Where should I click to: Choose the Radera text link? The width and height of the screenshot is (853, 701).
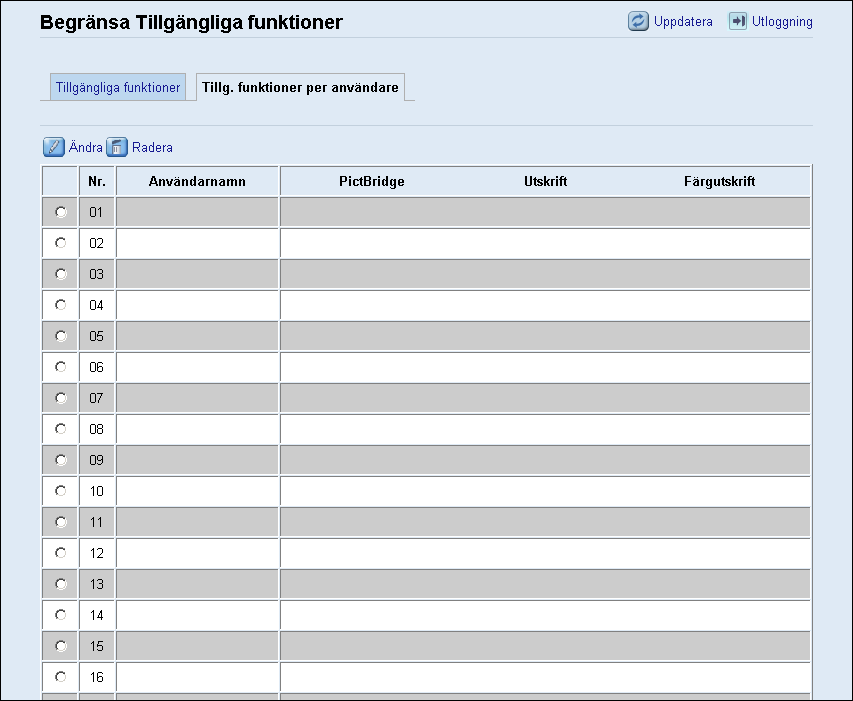pos(152,147)
